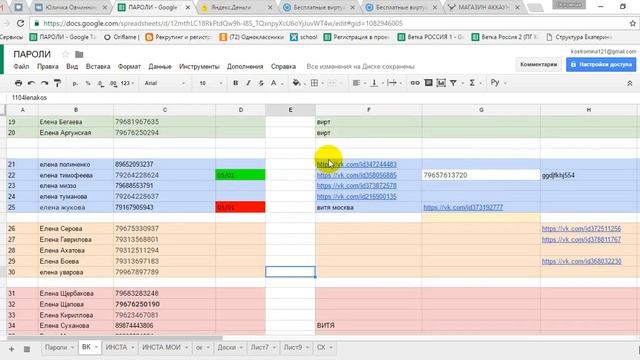
Task: Click the Print icon in the toolbar
Action: 18,83
